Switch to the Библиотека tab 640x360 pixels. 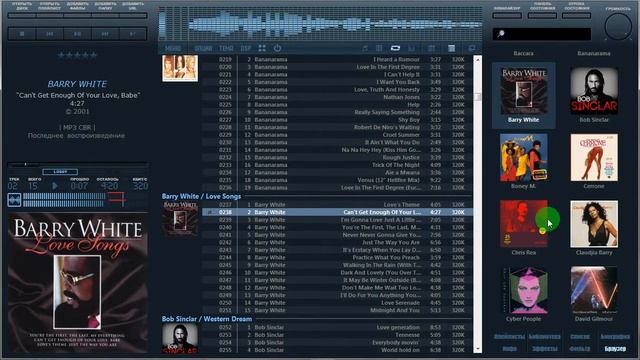(544, 337)
